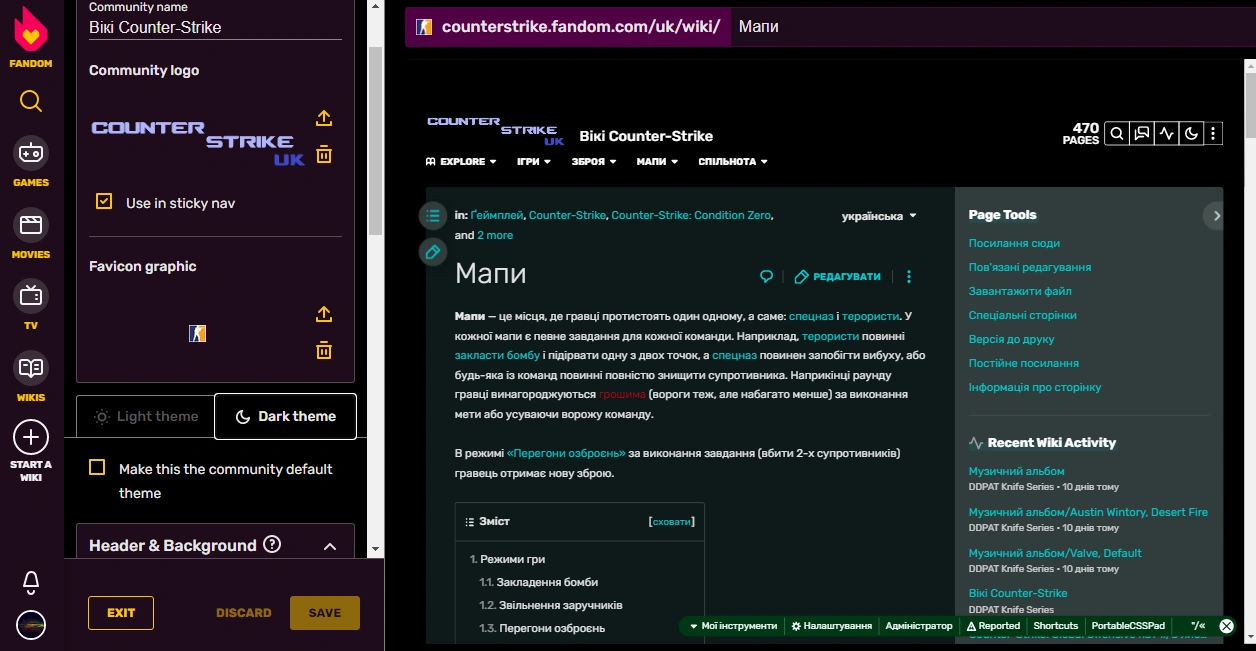Open the Wikis section icon
Viewport: 1256px width, 651px height.
(31, 368)
